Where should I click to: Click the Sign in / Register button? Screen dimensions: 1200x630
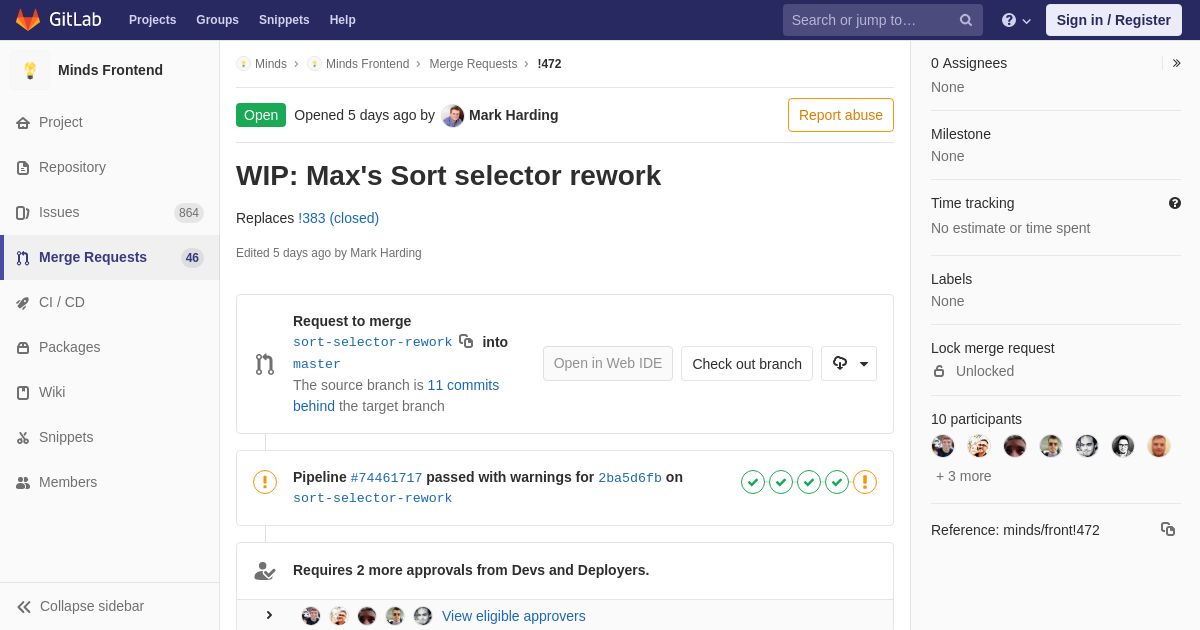(1114, 20)
